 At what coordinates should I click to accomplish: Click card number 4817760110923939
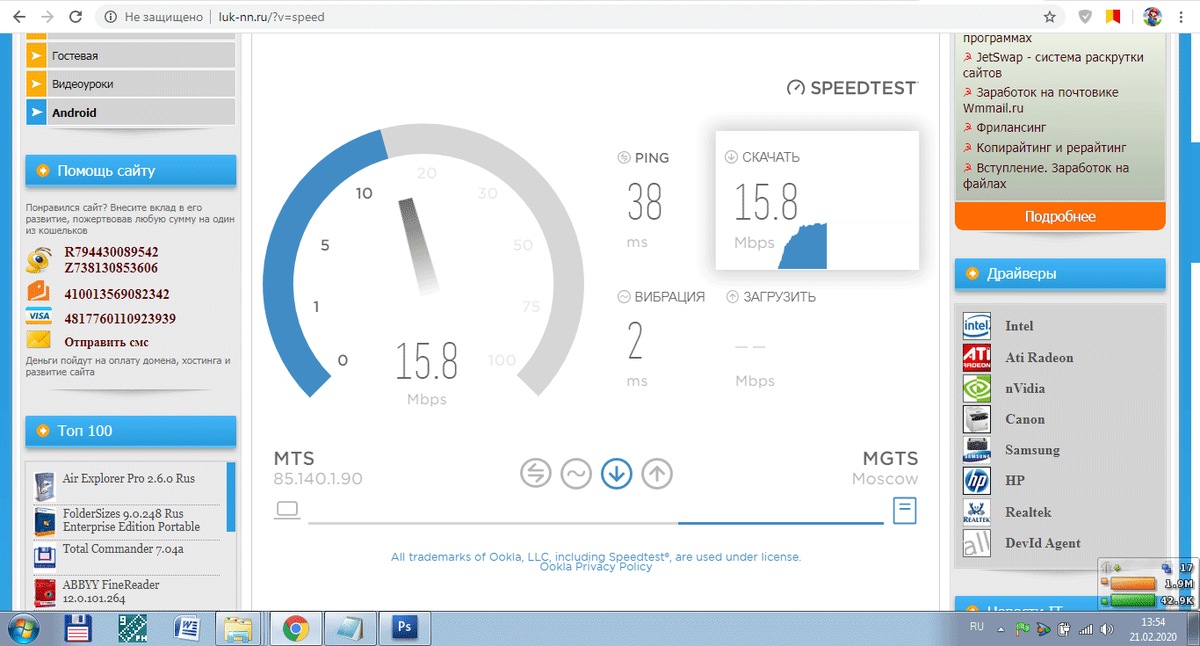coord(121,319)
